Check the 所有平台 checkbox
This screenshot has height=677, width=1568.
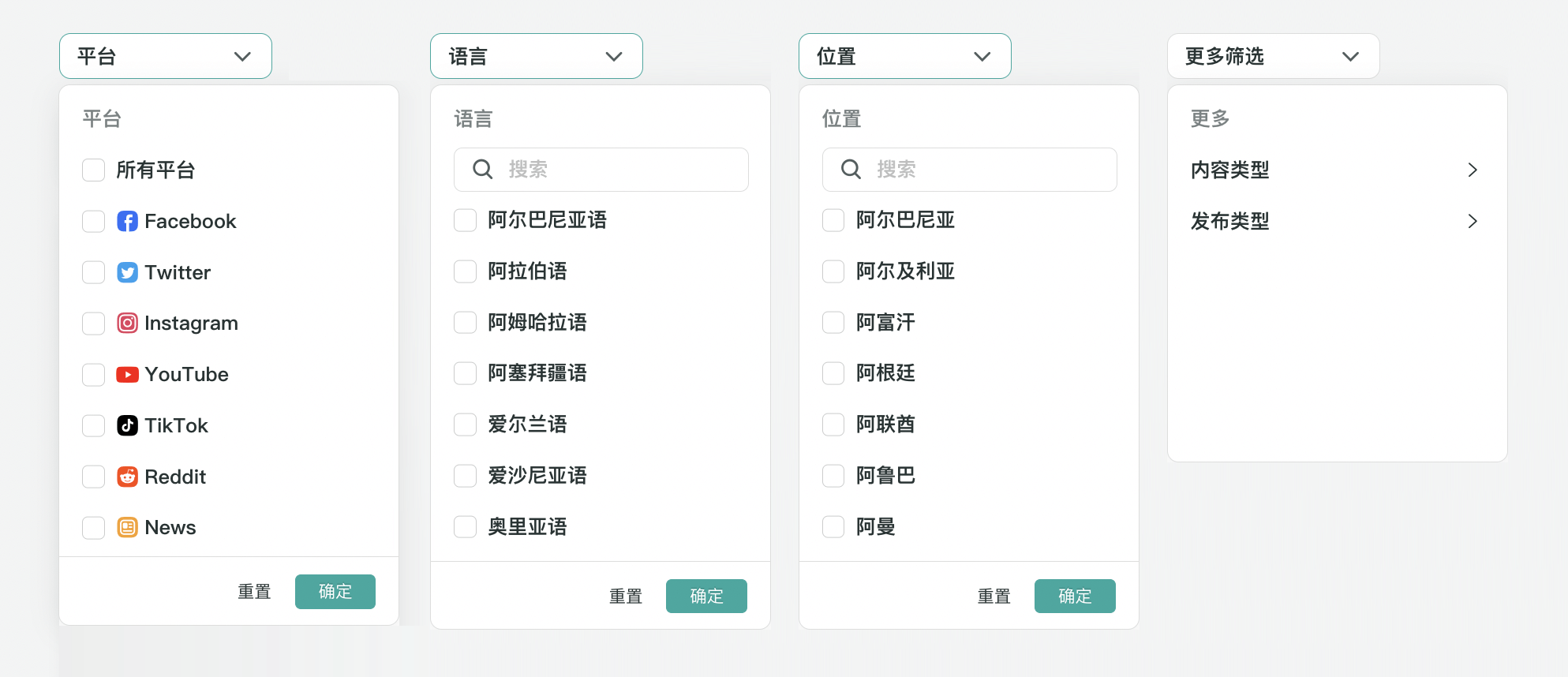[x=94, y=170]
